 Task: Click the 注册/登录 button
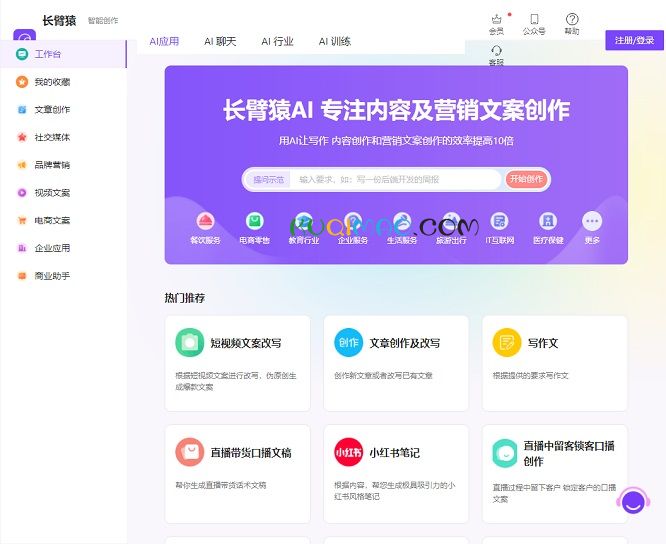634,40
